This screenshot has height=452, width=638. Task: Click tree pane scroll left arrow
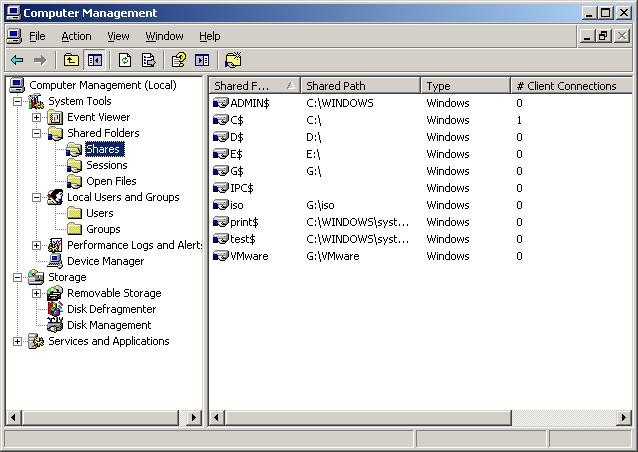(13, 417)
